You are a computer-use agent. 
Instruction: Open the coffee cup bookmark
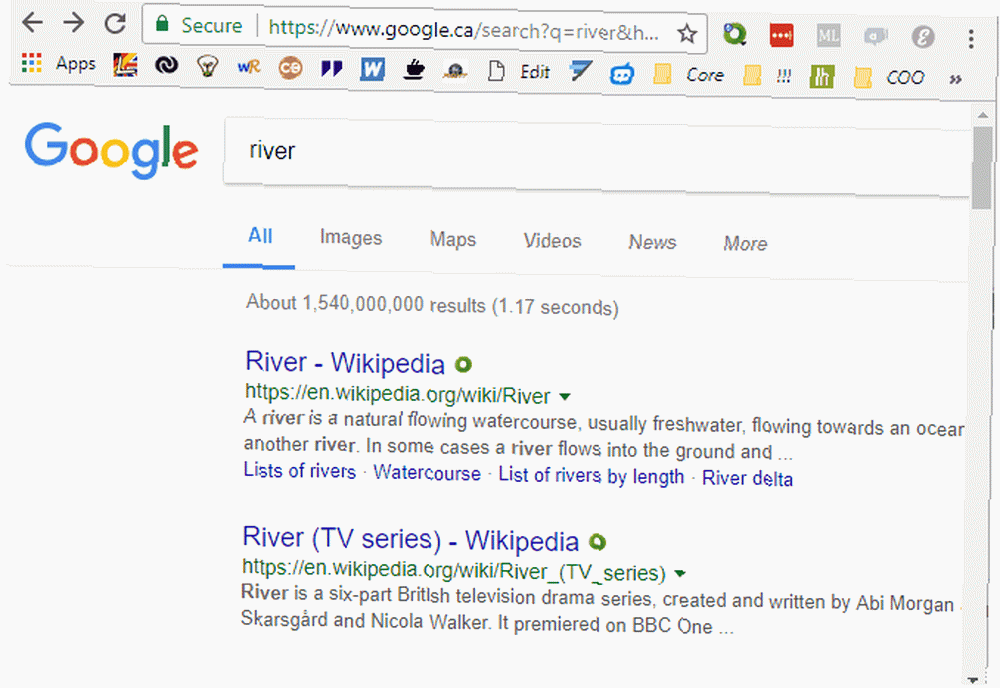pyautogui.click(x=414, y=70)
